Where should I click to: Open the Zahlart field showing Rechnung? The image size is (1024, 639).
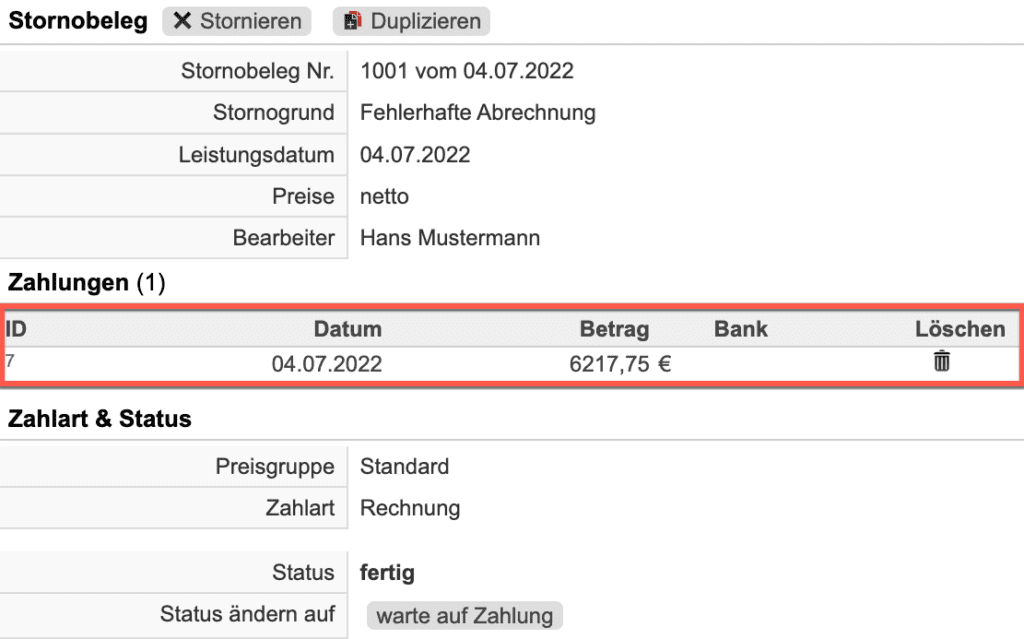pyautogui.click(x=410, y=508)
